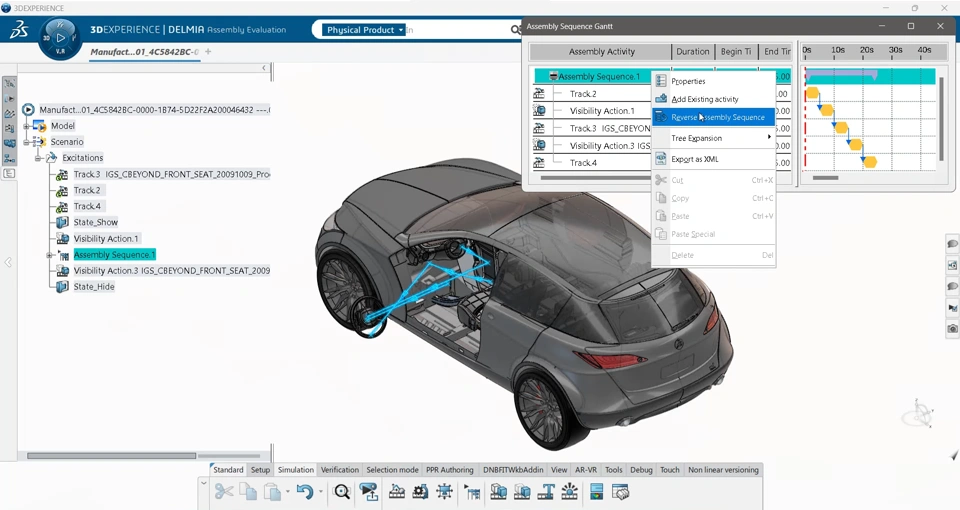Collapse the bottom toolbar with the chevron
Image resolution: width=960 pixels, height=510 pixels.
(203, 483)
